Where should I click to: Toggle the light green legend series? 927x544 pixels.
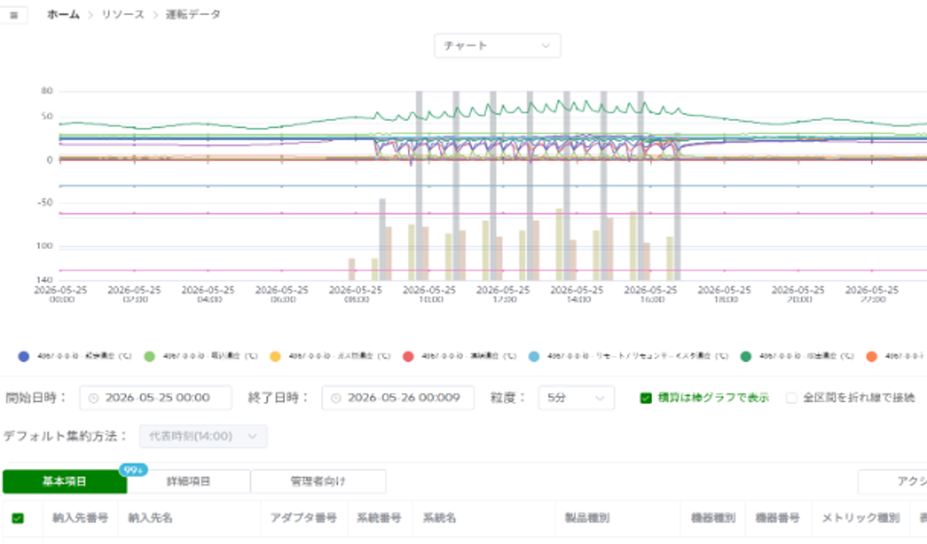tap(150, 357)
